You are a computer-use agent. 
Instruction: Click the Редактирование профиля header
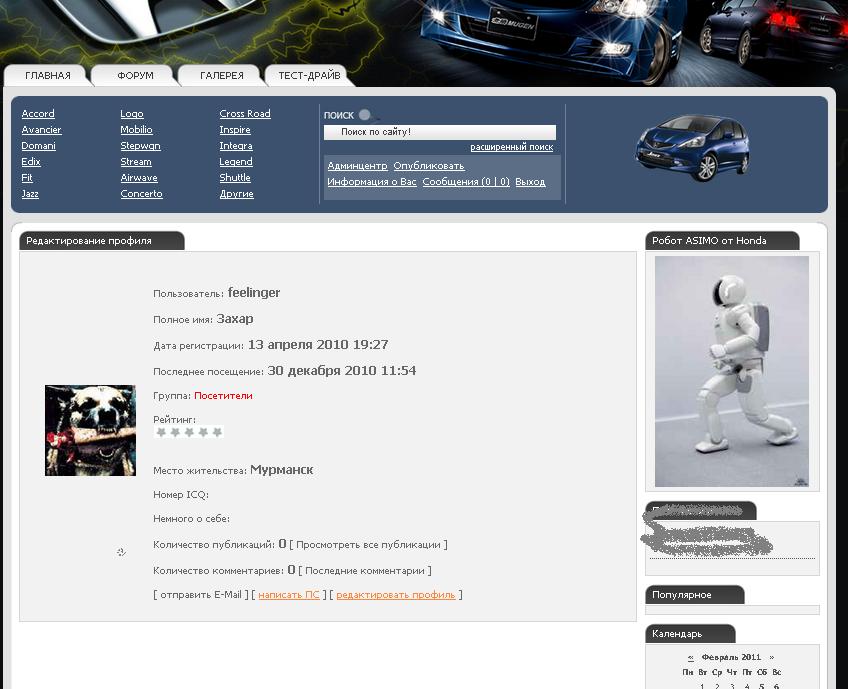click(102, 241)
